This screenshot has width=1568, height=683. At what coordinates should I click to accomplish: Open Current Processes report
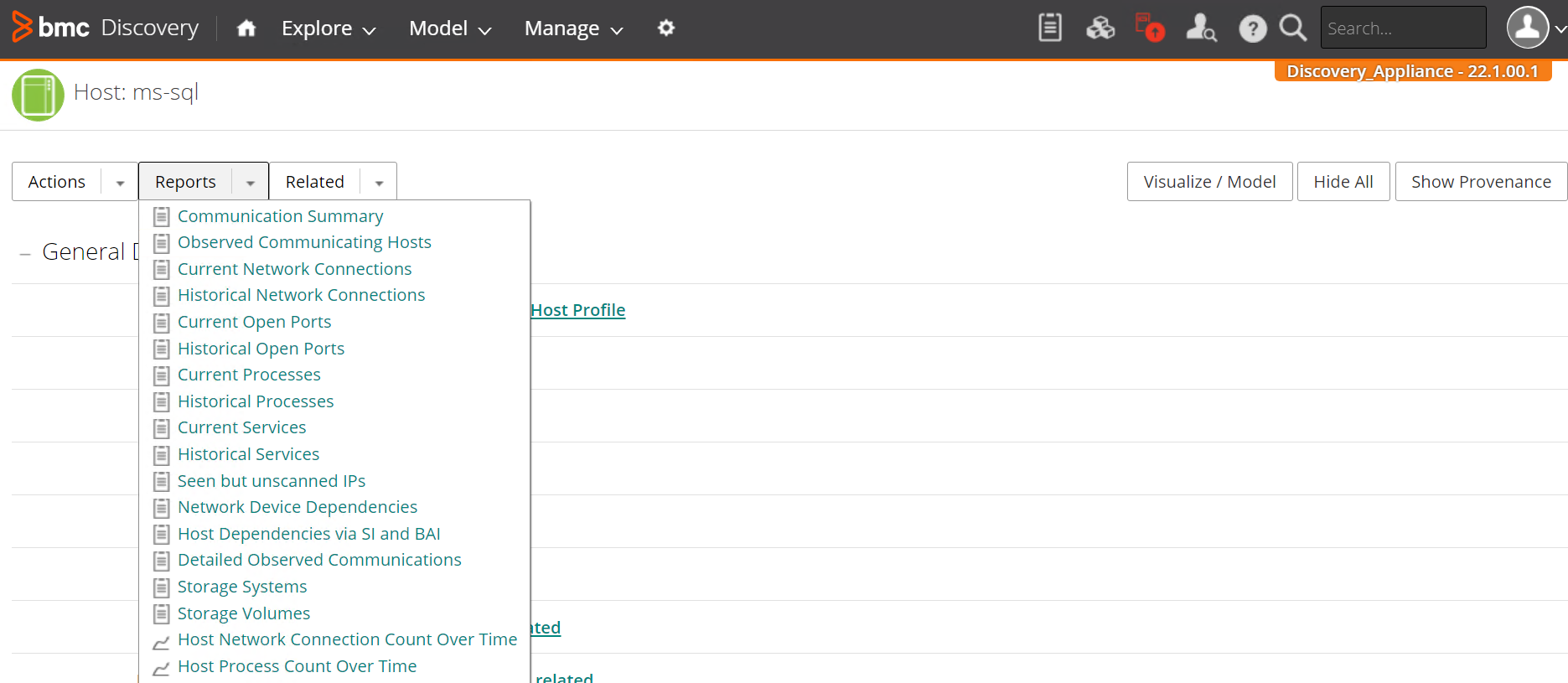[249, 375]
